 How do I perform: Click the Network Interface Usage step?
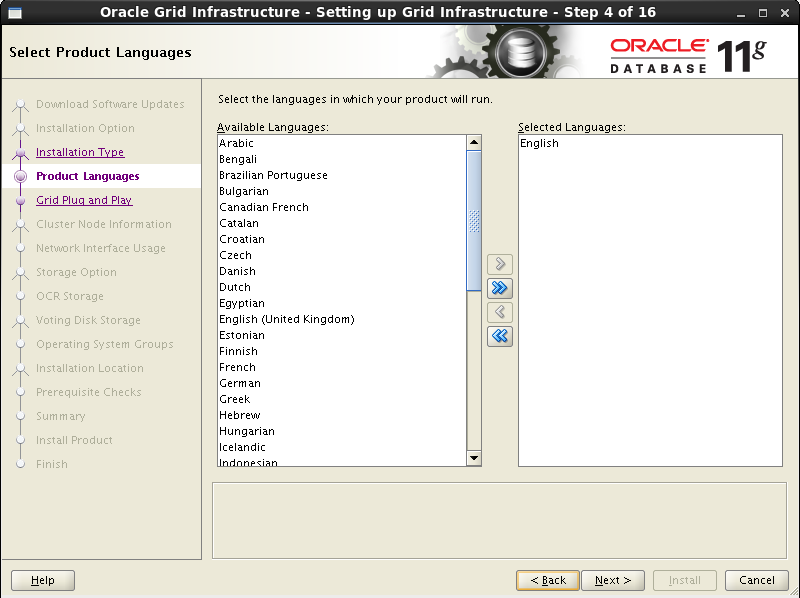tap(101, 248)
